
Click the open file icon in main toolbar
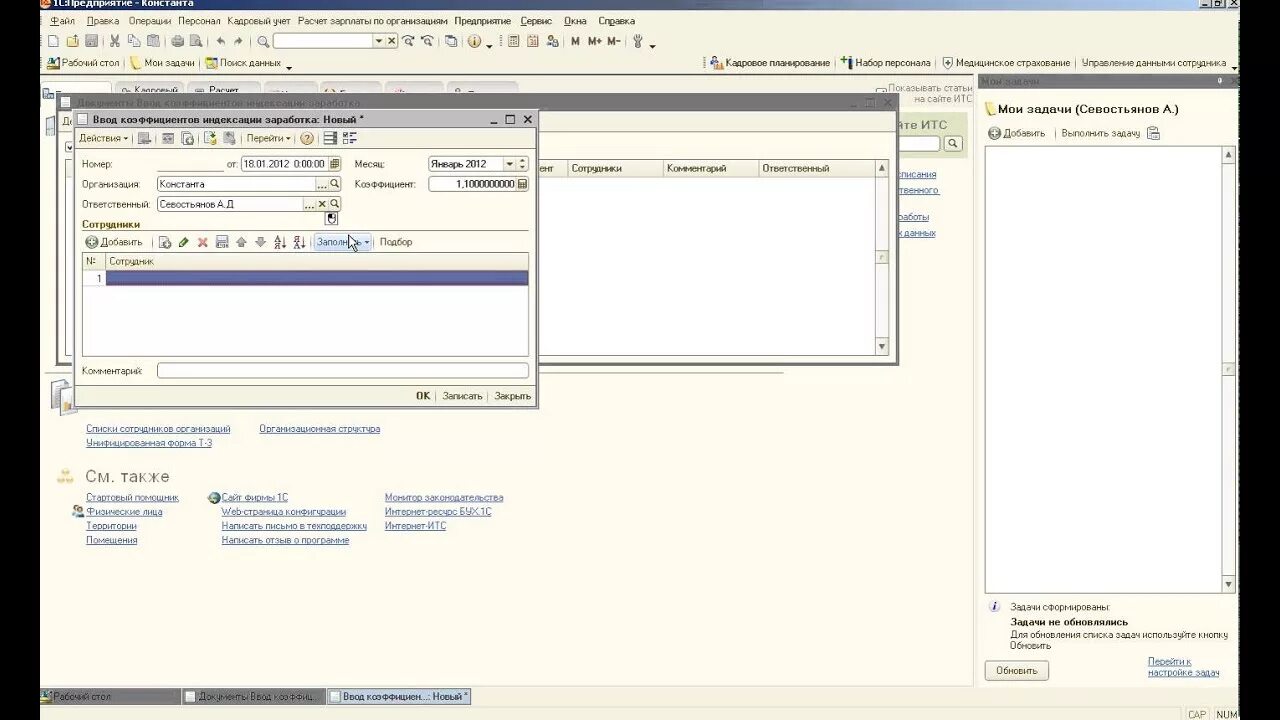(73, 41)
